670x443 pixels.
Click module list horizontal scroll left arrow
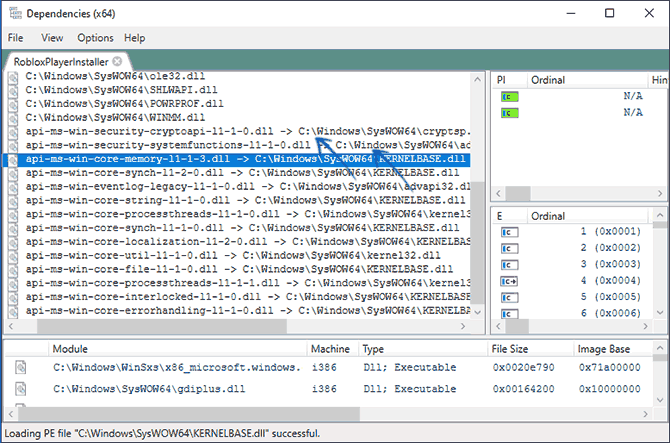tap(11, 414)
